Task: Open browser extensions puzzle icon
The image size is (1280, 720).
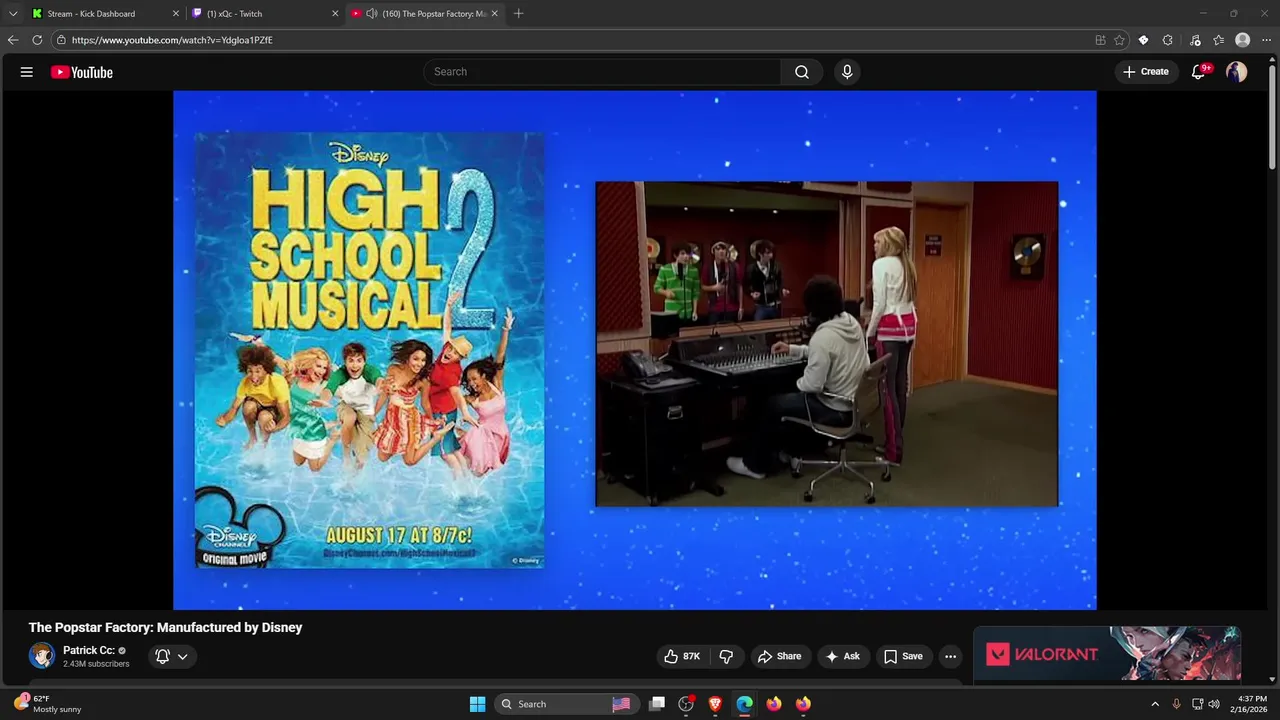Action: [1168, 40]
